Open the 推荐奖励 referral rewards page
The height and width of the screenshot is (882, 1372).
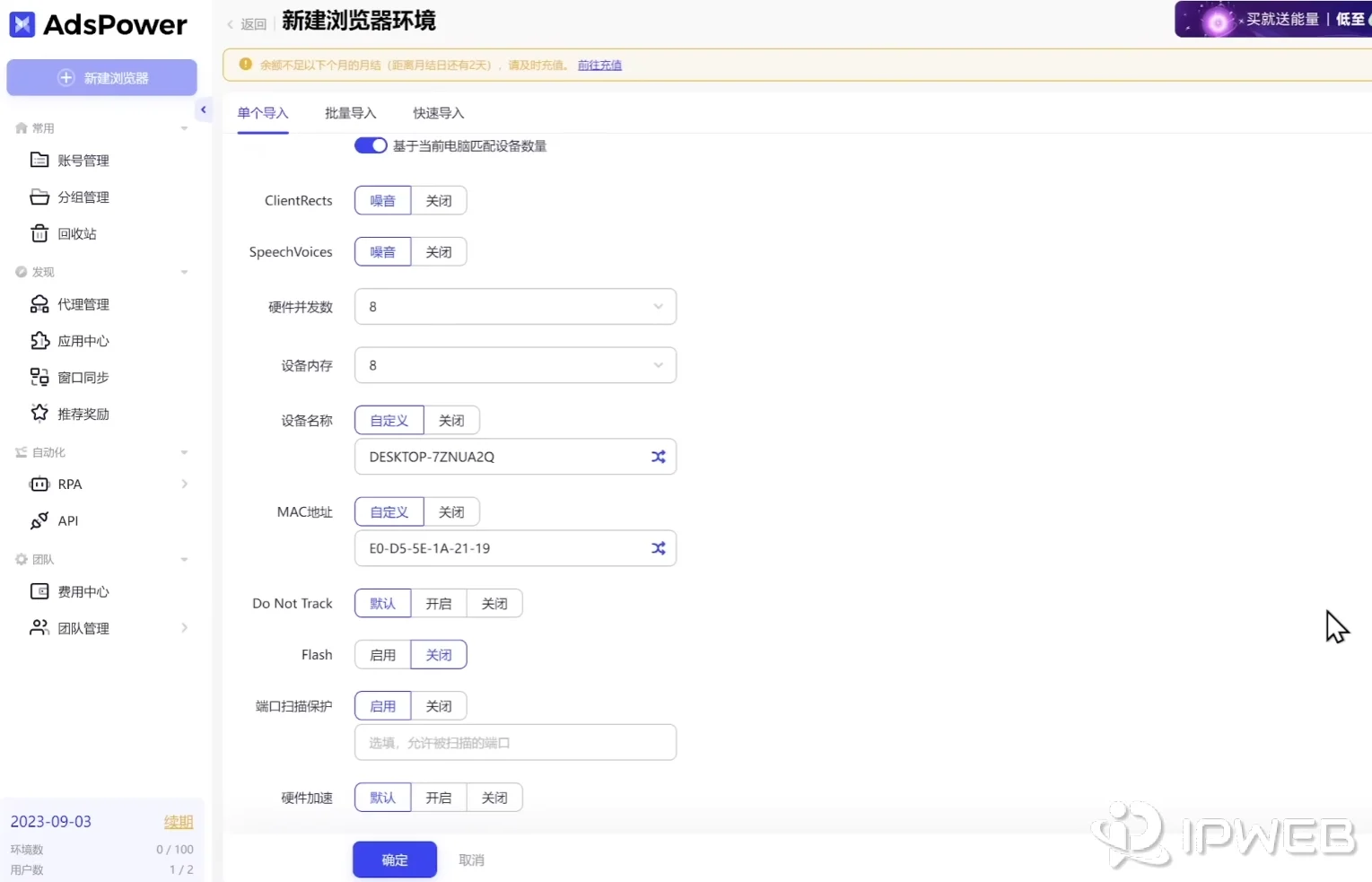(x=83, y=414)
